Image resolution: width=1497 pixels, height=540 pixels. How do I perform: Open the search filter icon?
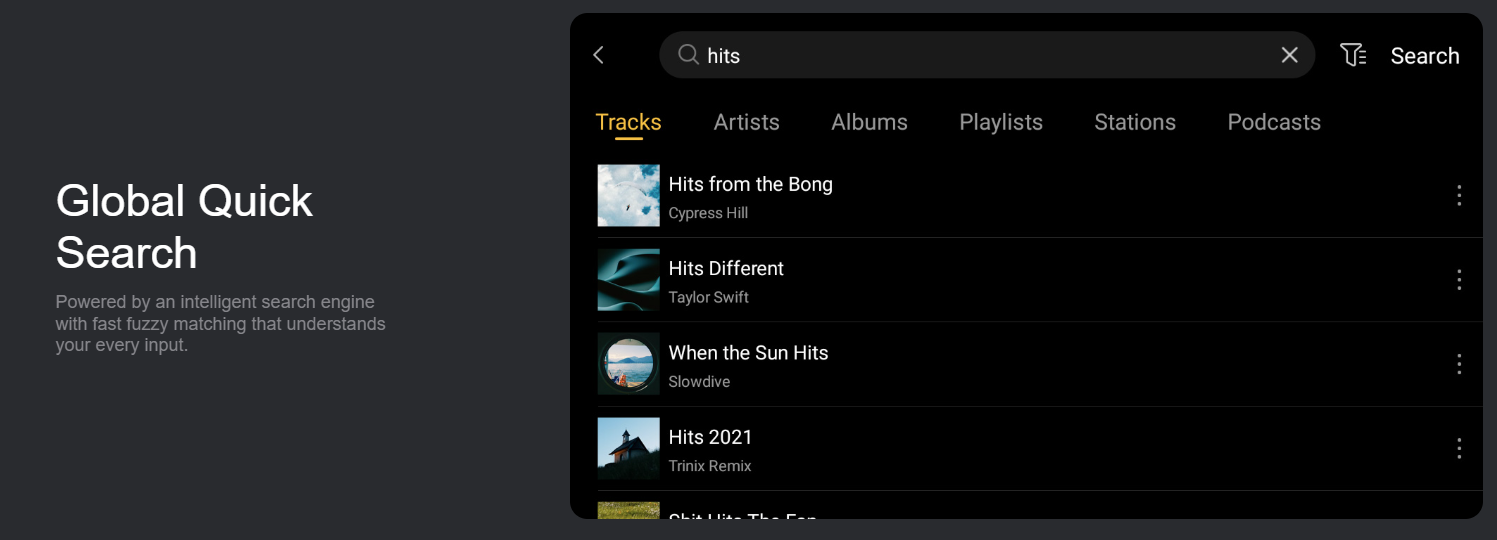point(1353,55)
